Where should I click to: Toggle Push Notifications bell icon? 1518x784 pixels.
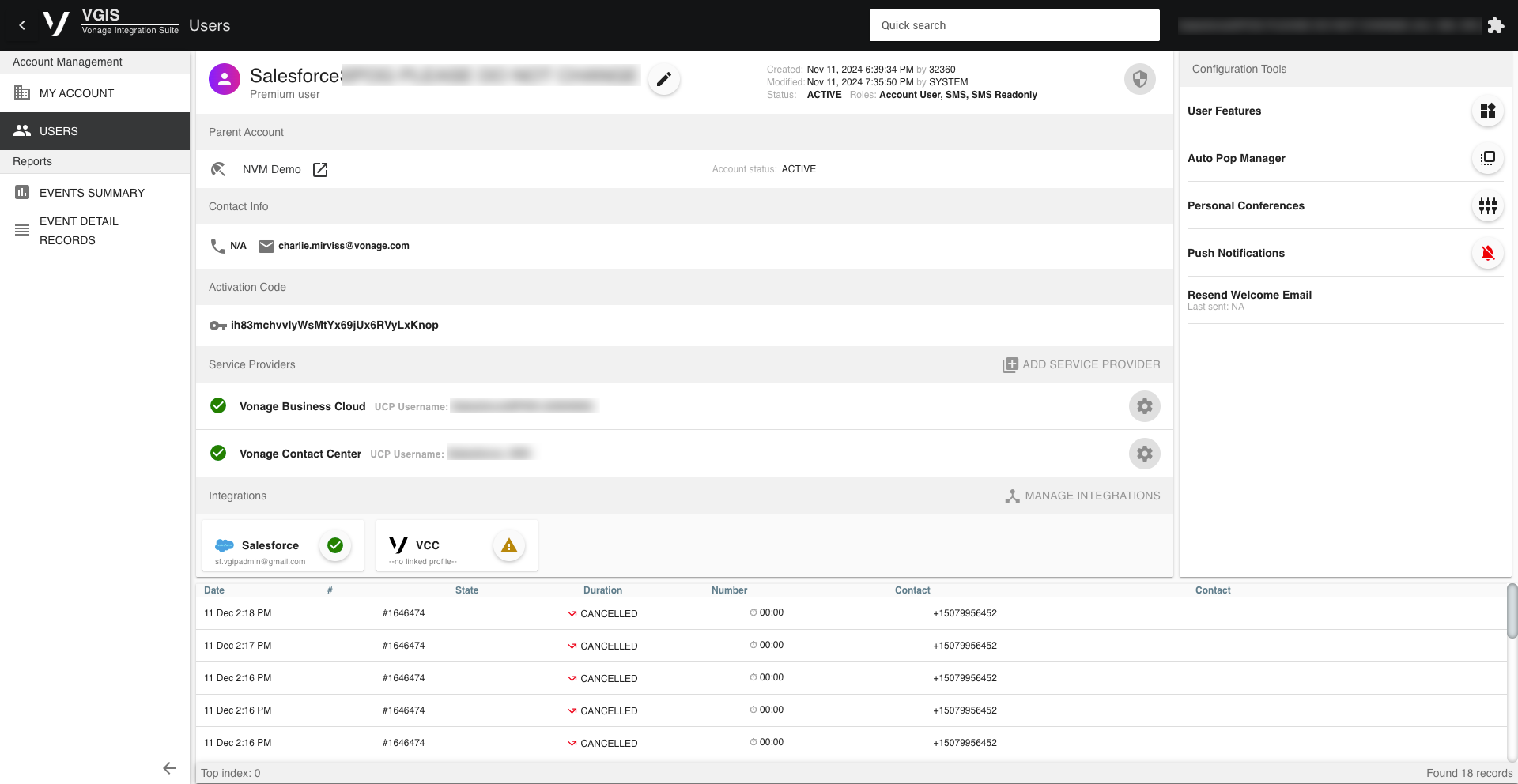pyautogui.click(x=1487, y=254)
